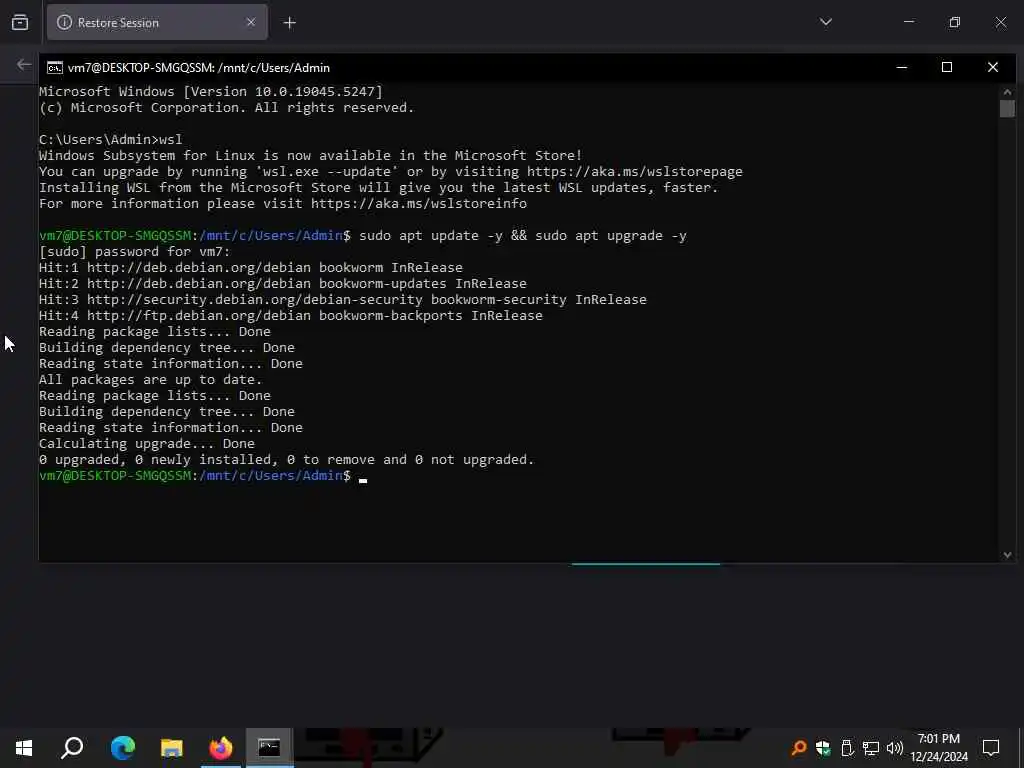Click the USB safely remove icon
Viewport: 1024px width, 768px height.
point(847,748)
